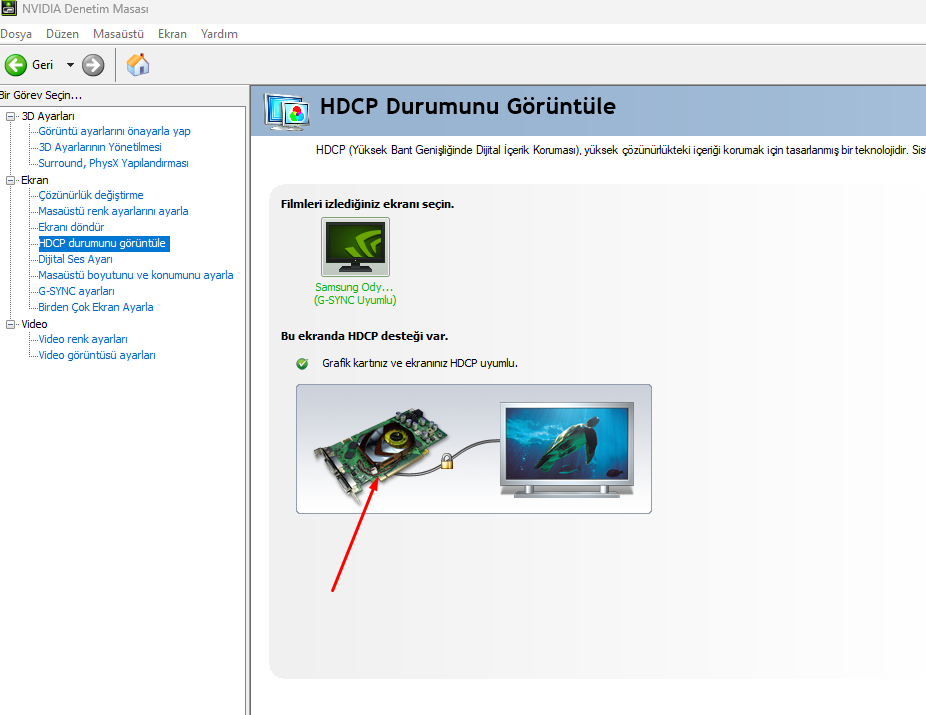The height and width of the screenshot is (715, 926).
Task: Click the green HDCP compliant checkmark icon
Action: click(302, 363)
